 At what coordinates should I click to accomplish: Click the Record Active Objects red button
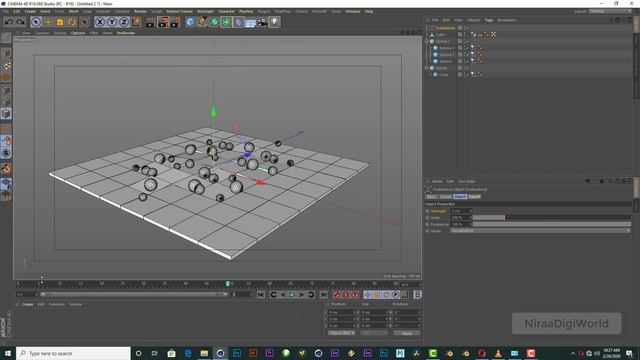coord(336,295)
